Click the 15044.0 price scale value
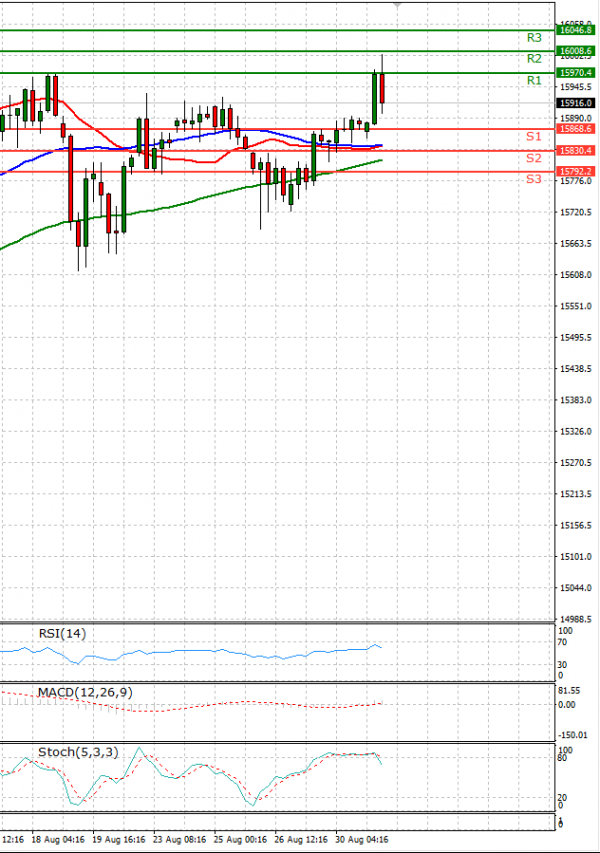 pos(576,588)
